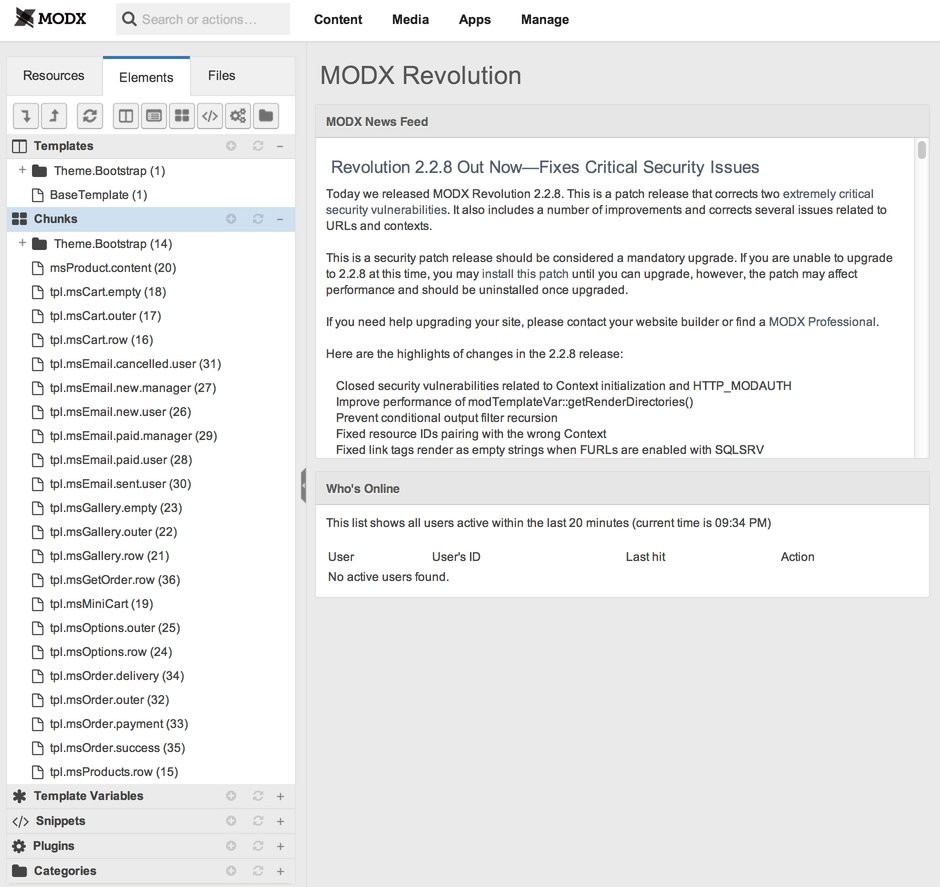Image resolution: width=940 pixels, height=887 pixels.
Task: Open the Apps menu
Action: tap(475, 19)
